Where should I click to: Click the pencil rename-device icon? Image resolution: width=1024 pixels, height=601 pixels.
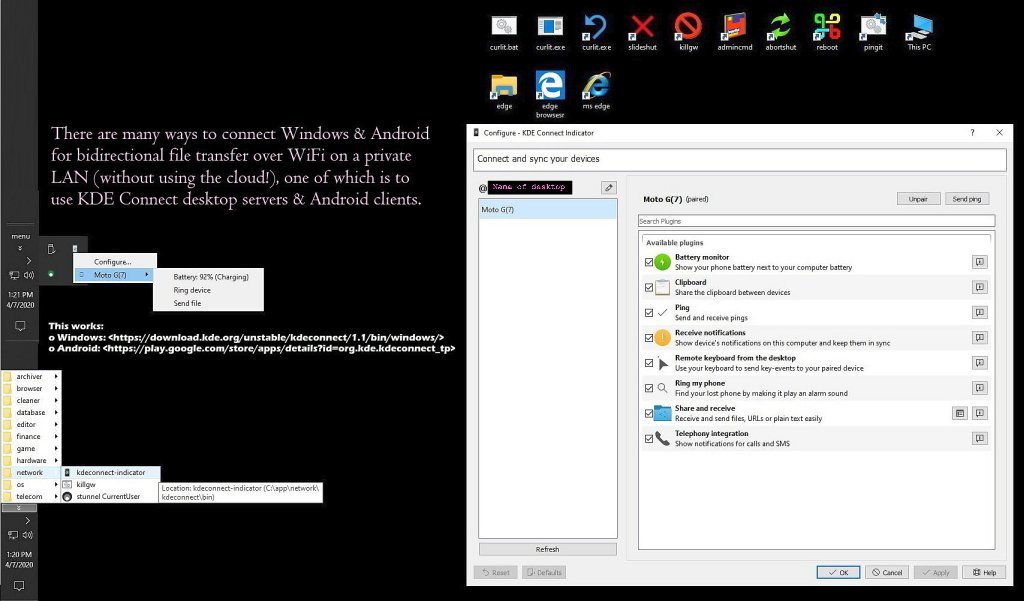pos(608,187)
